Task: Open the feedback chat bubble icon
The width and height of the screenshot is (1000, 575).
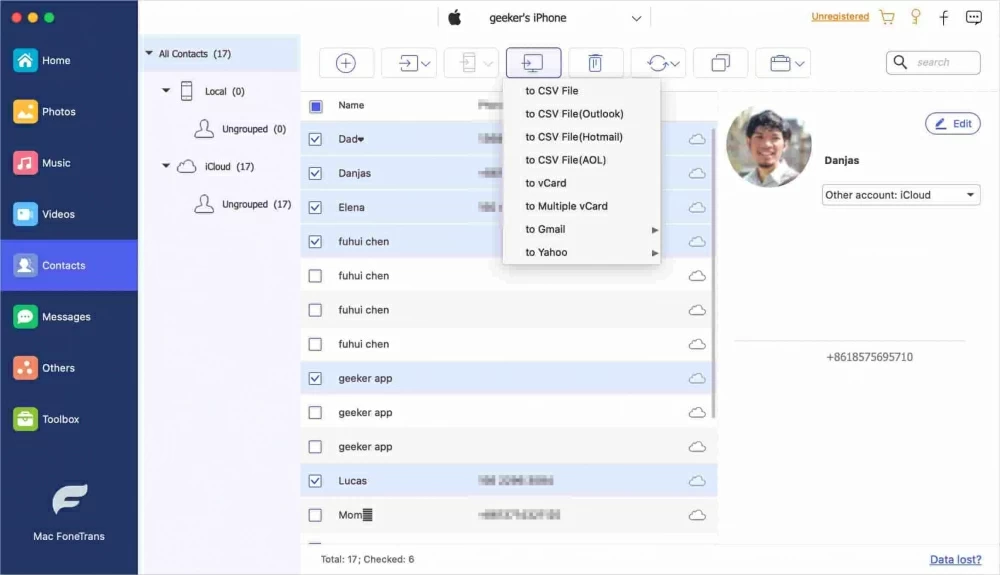Action: pyautogui.click(x=973, y=18)
